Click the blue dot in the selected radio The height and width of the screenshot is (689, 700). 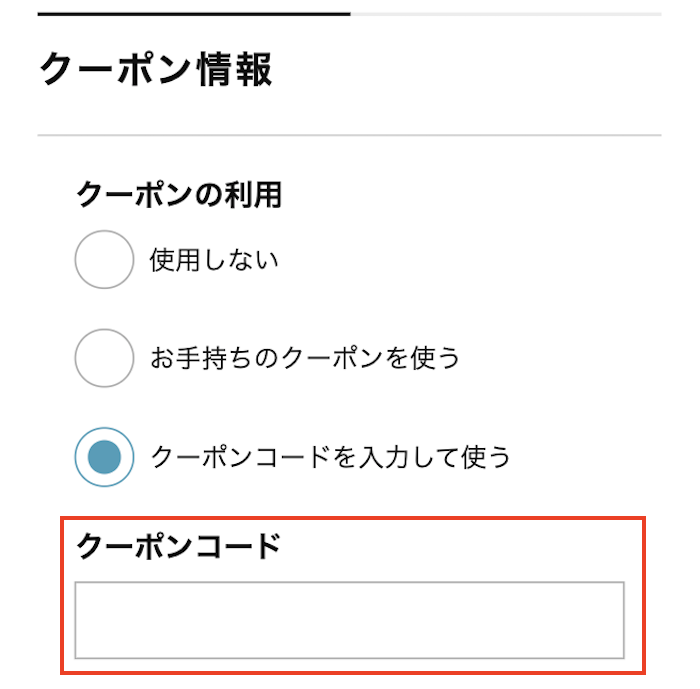(104, 457)
